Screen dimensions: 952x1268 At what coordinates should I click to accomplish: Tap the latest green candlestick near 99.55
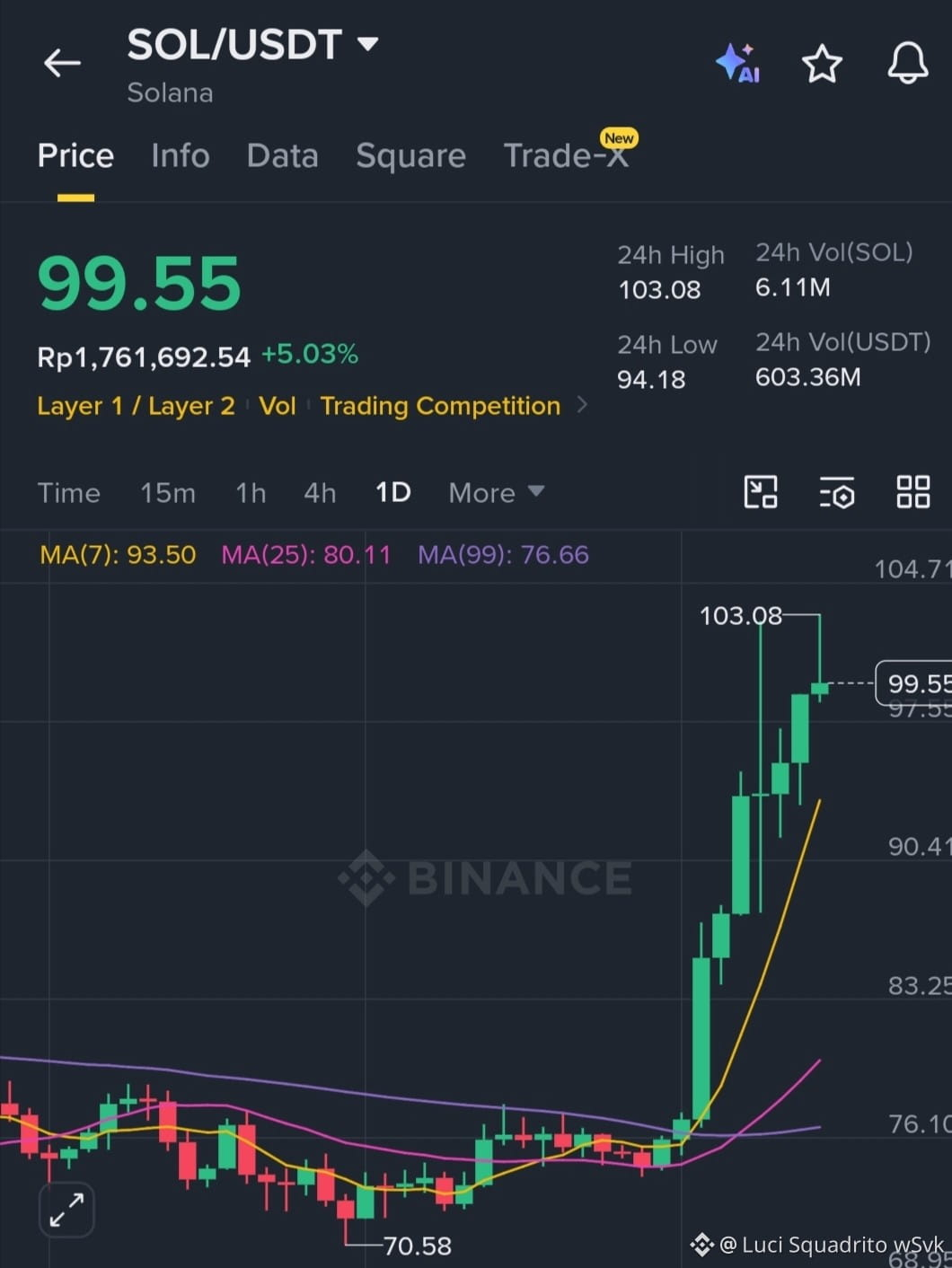pyautogui.click(x=819, y=689)
